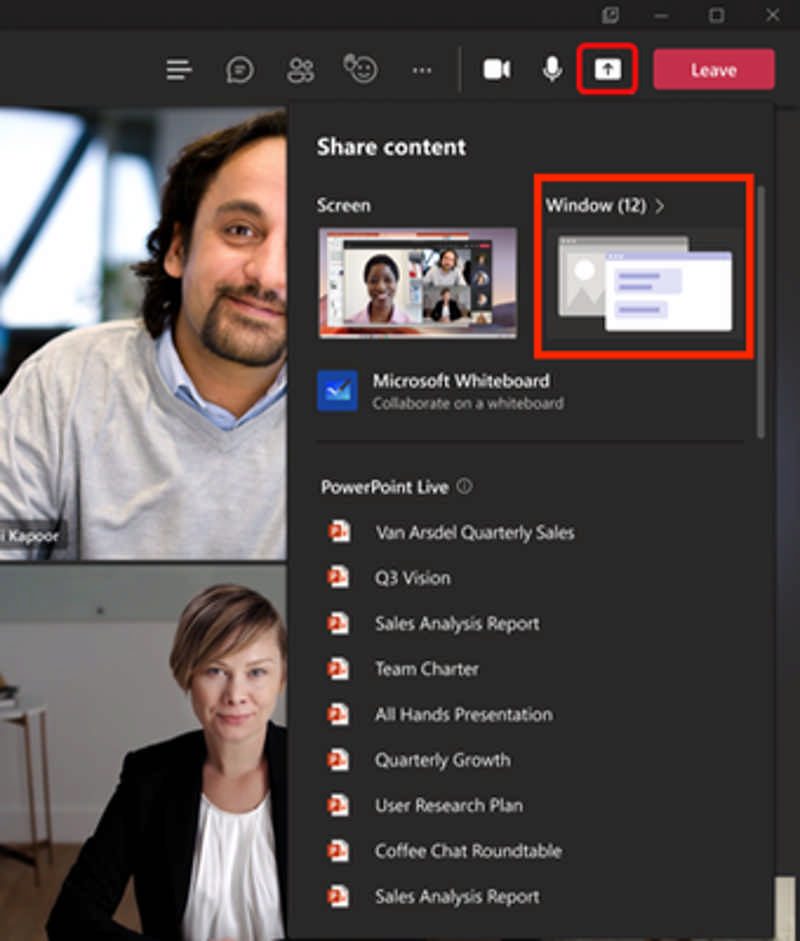This screenshot has width=800, height=941.
Task: Select the Window share thumbnail
Action: point(645,283)
